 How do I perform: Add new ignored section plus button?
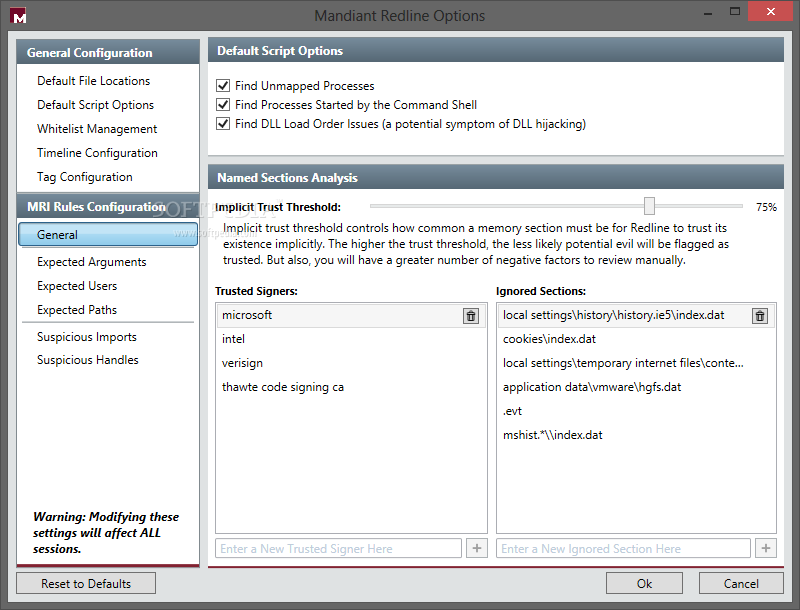(x=765, y=548)
